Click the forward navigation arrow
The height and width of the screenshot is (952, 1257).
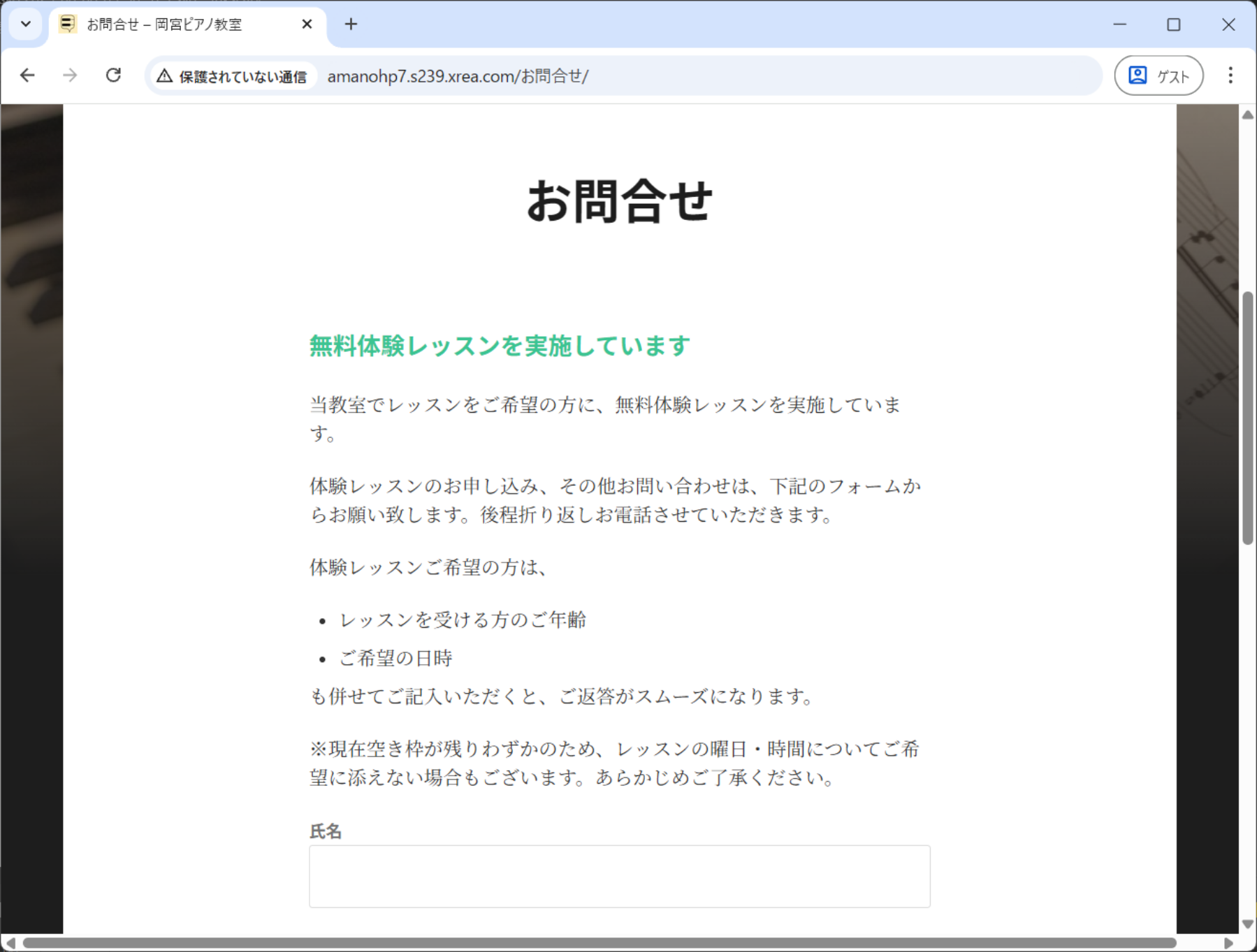(70, 75)
